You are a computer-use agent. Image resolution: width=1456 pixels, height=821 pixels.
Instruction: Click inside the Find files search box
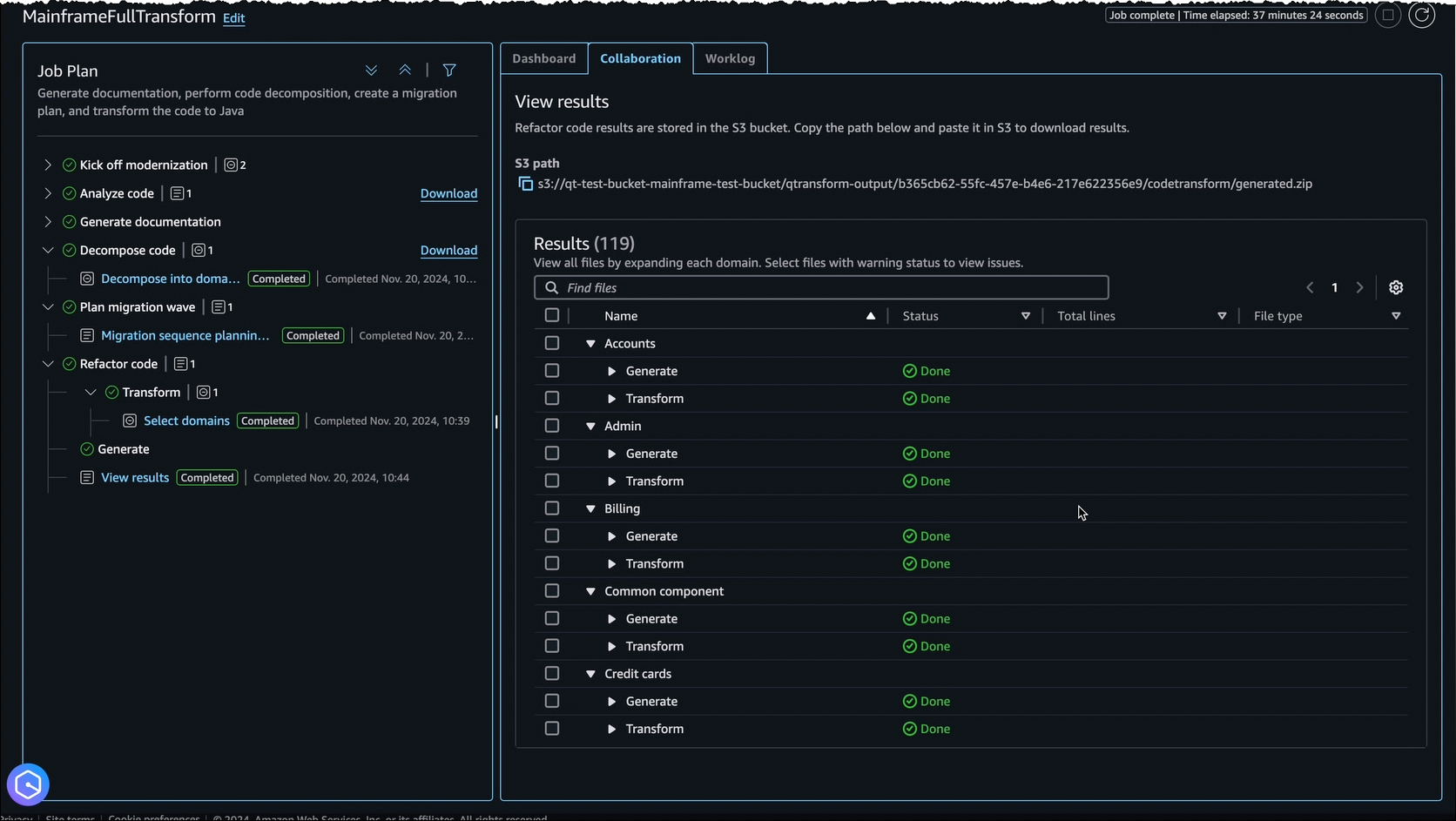(x=821, y=287)
